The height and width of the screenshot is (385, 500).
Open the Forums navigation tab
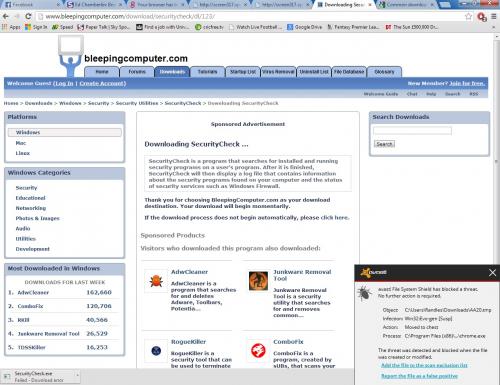pos(137,72)
